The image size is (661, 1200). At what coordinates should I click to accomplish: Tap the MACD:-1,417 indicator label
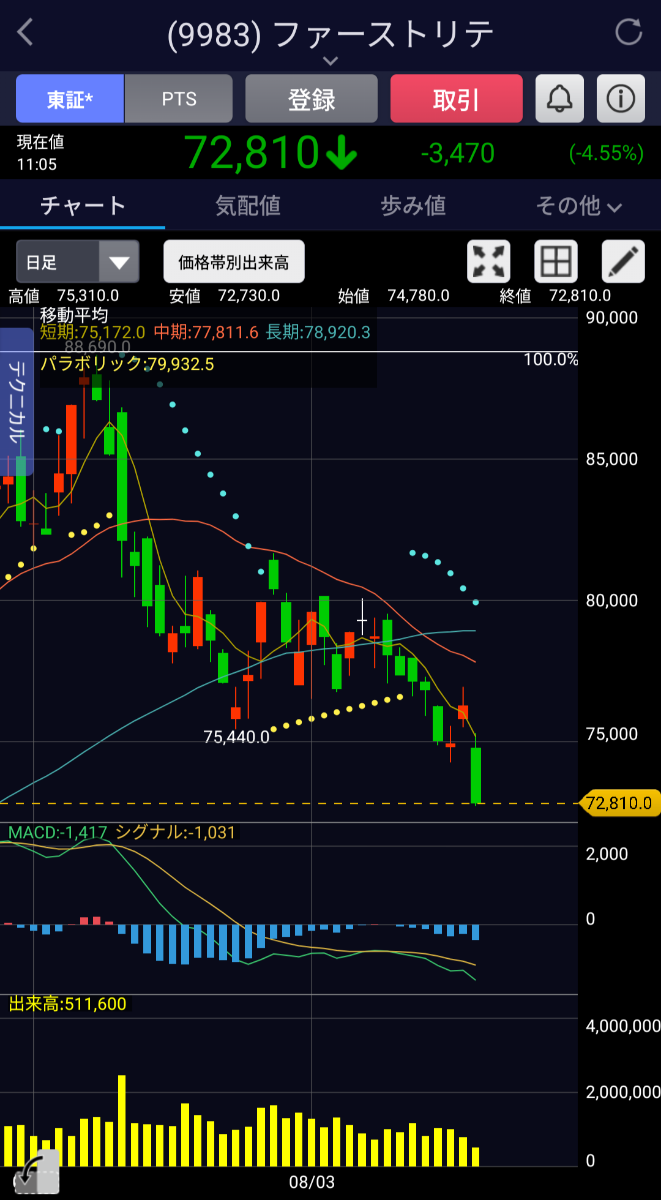coord(57,832)
